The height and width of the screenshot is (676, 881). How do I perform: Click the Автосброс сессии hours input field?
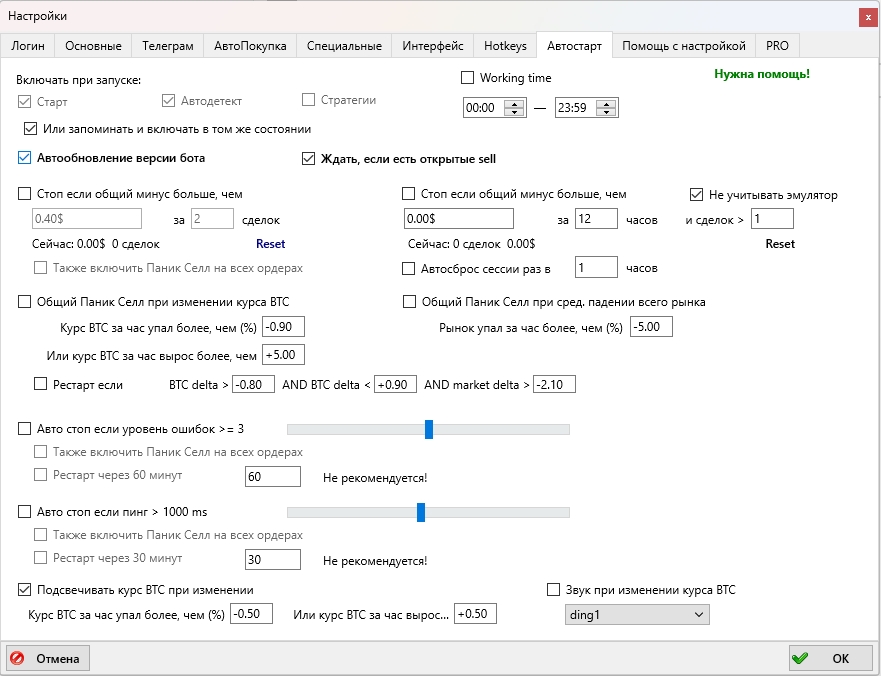pyautogui.click(x=596, y=268)
